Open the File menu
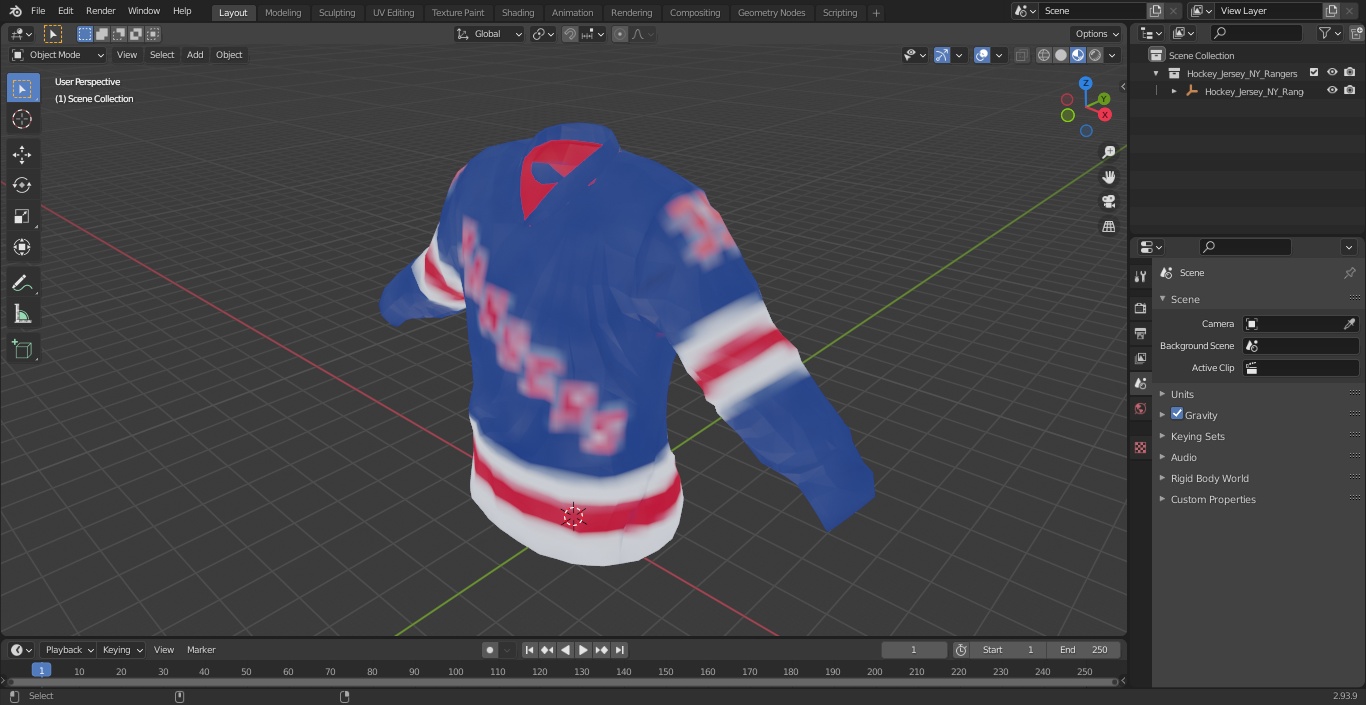1366x705 pixels. [38, 11]
